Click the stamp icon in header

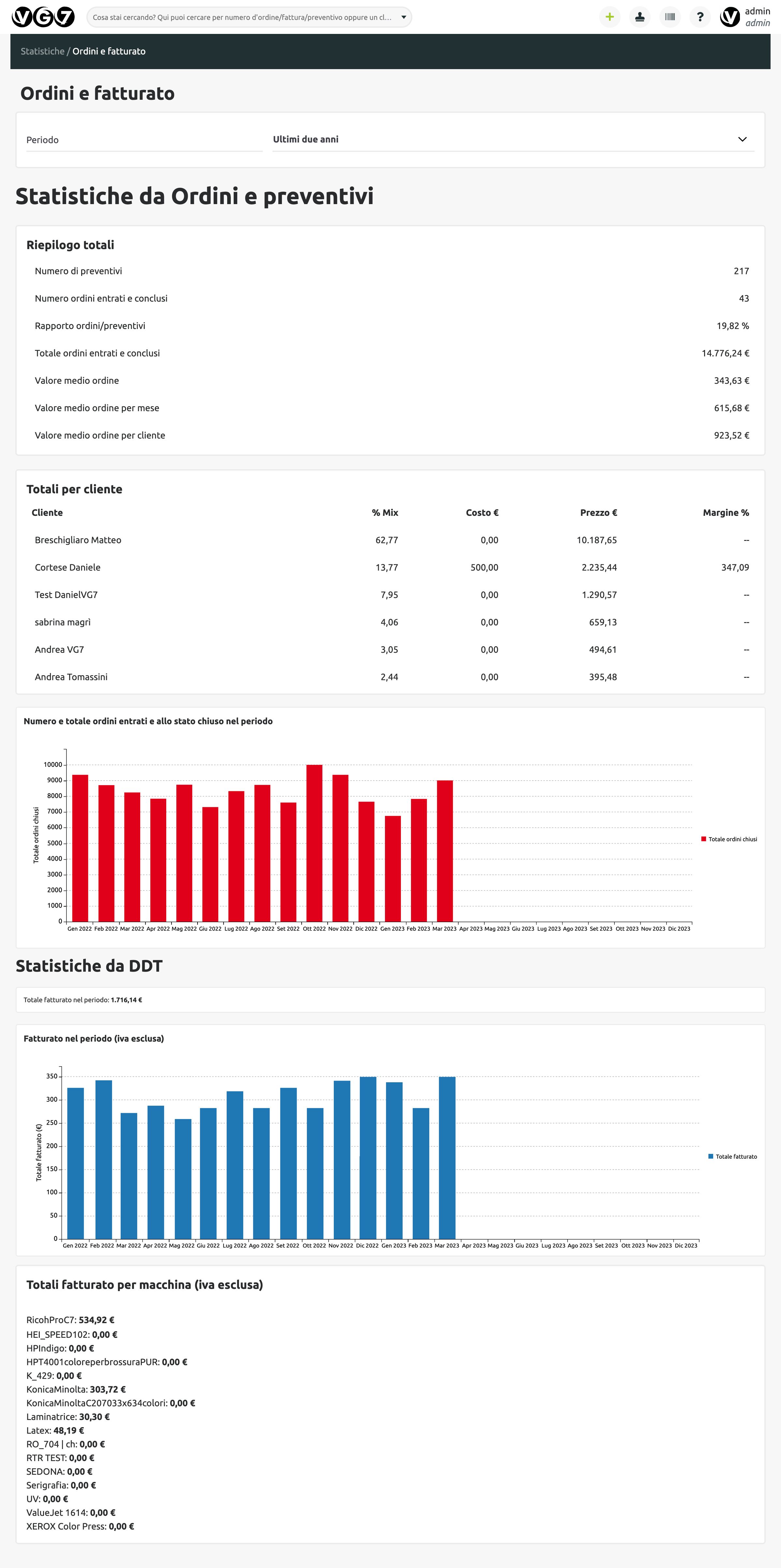(x=639, y=17)
